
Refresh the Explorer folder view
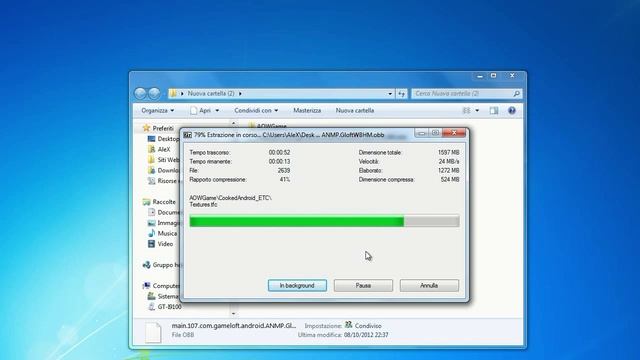402,94
